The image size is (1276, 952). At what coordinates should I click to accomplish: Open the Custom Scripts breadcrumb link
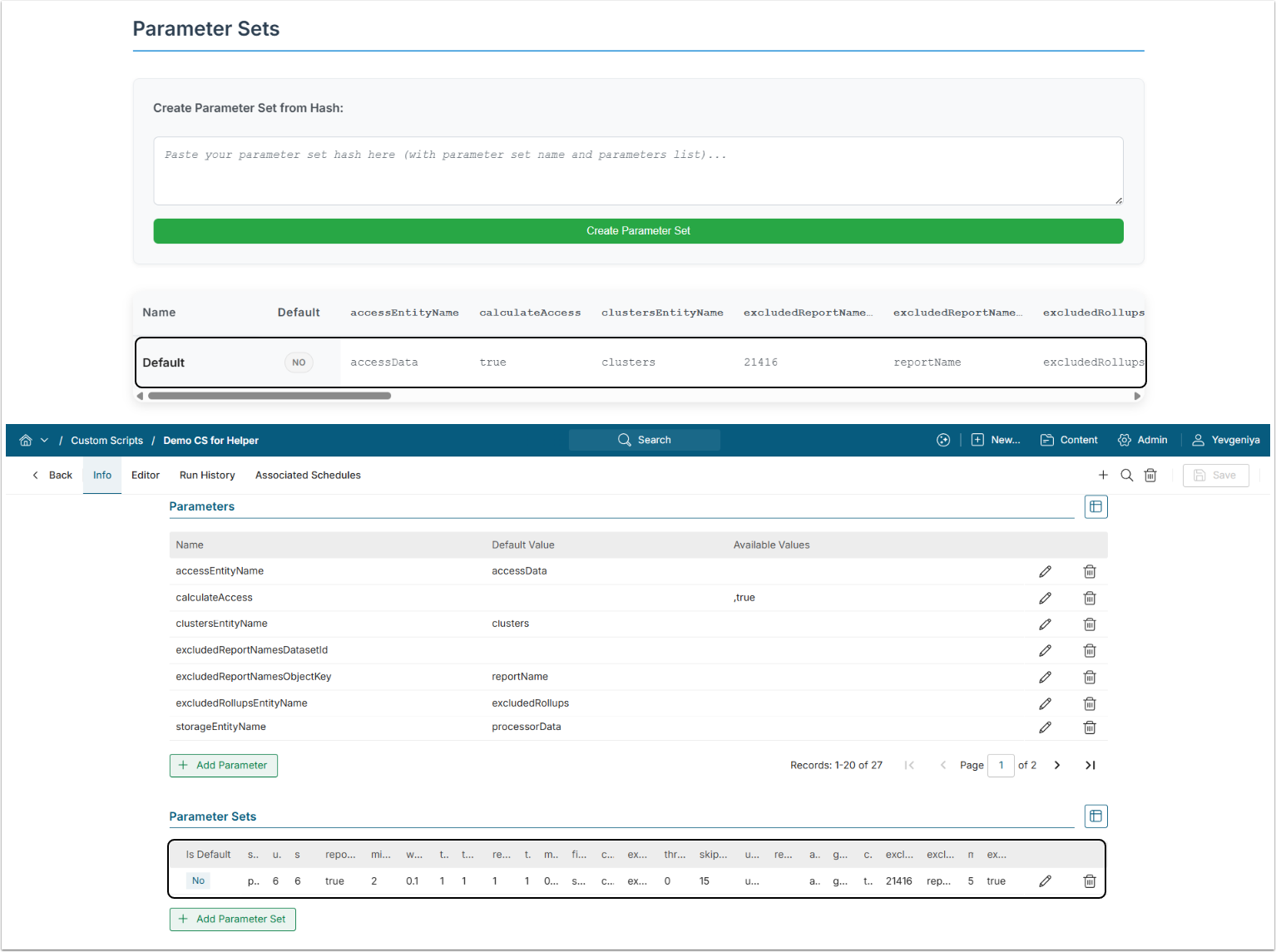coord(106,441)
